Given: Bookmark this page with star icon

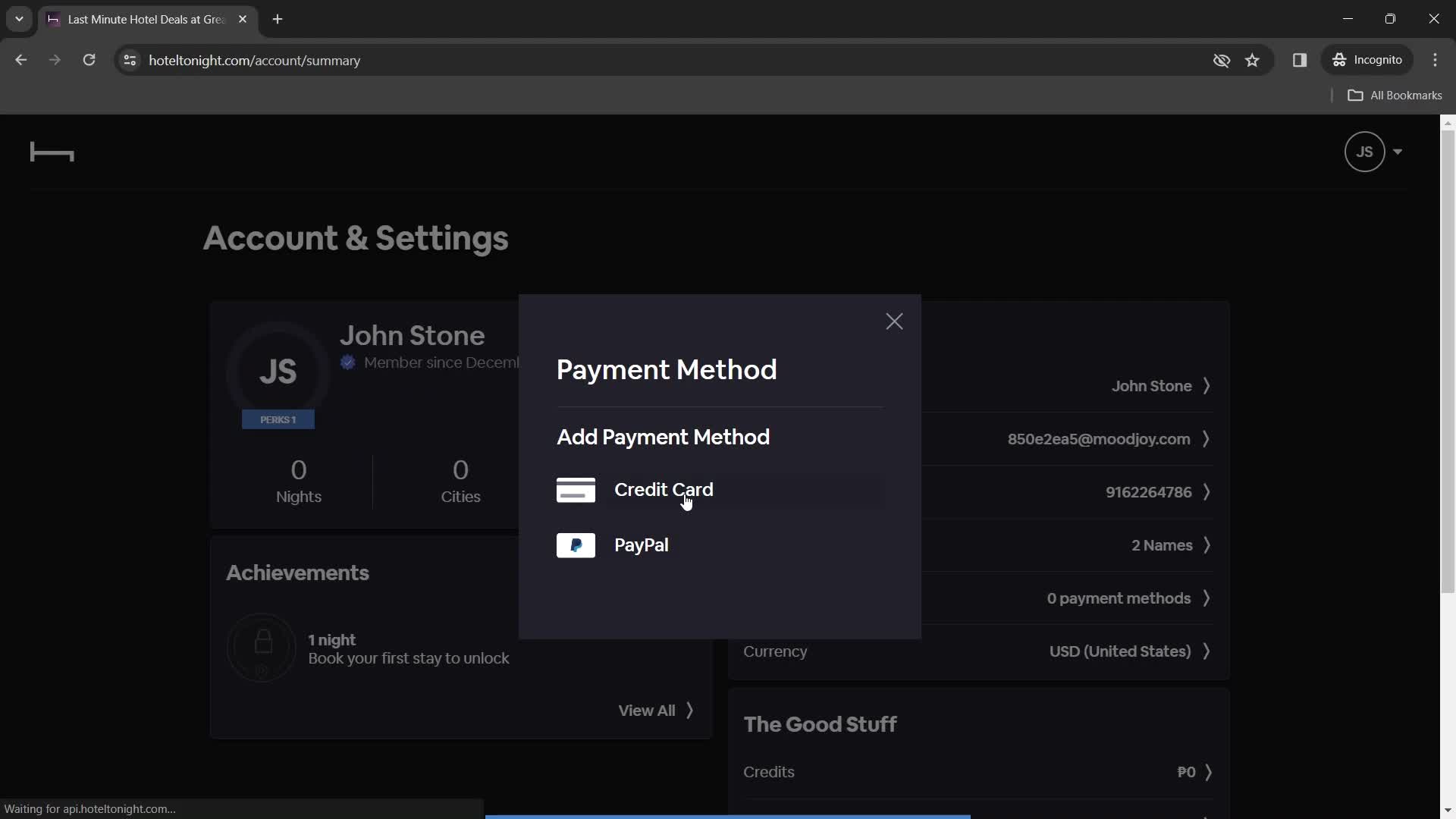Looking at the screenshot, I should tap(1252, 60).
